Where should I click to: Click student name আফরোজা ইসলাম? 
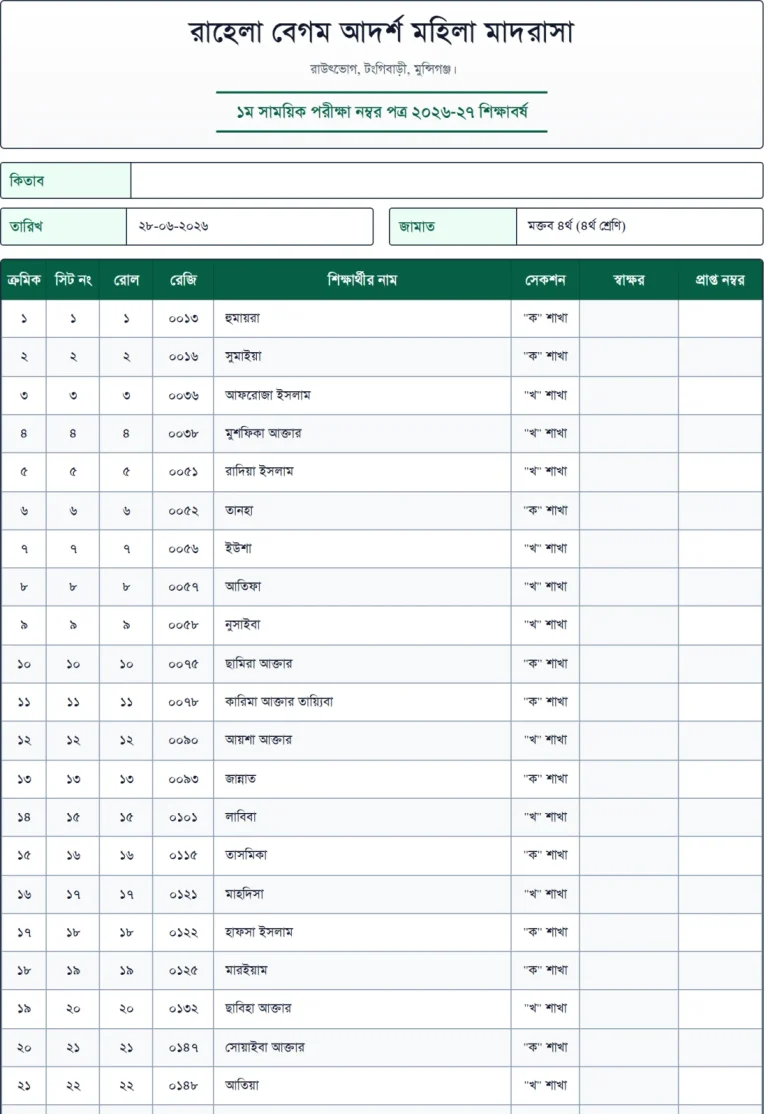tap(267, 395)
